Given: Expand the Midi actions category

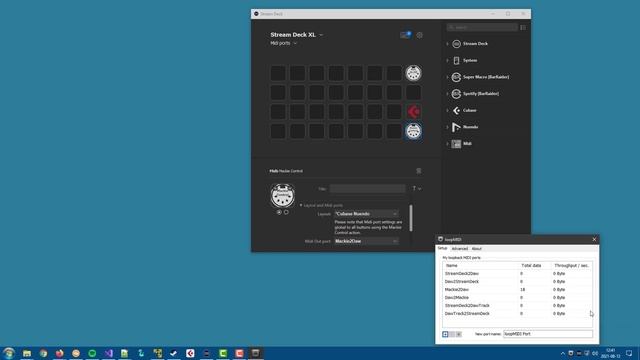Looking at the screenshot, I should (x=447, y=144).
